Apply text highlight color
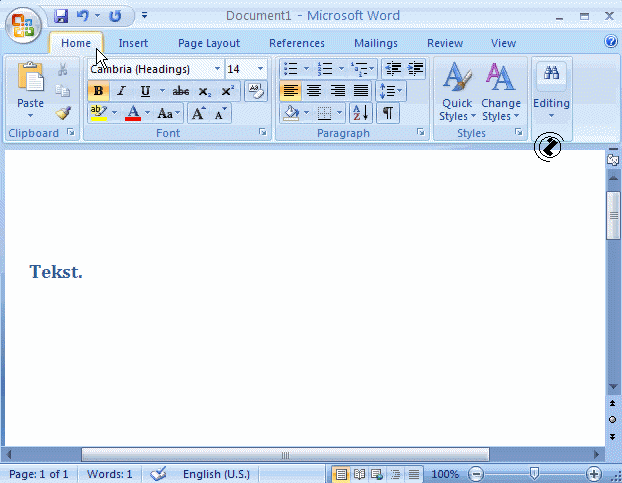The height and width of the screenshot is (483, 622). coord(98,113)
